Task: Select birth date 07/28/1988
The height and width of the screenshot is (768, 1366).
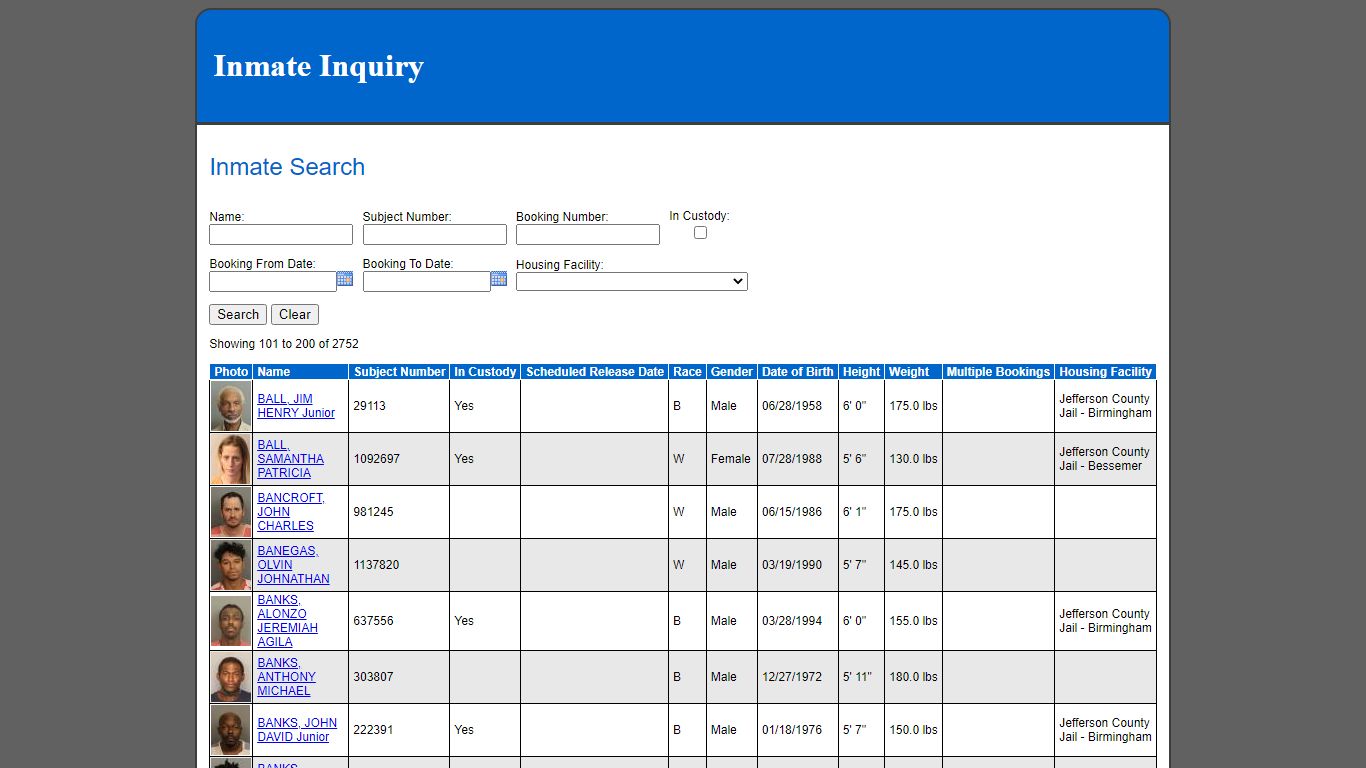Action: click(792, 459)
